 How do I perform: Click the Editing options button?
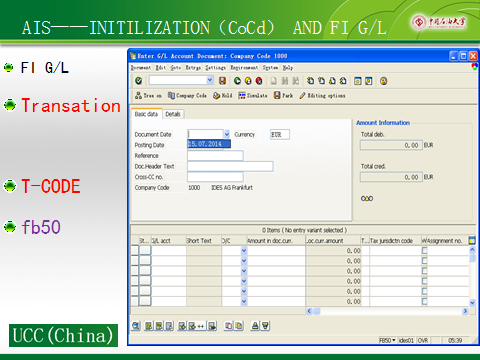point(322,96)
